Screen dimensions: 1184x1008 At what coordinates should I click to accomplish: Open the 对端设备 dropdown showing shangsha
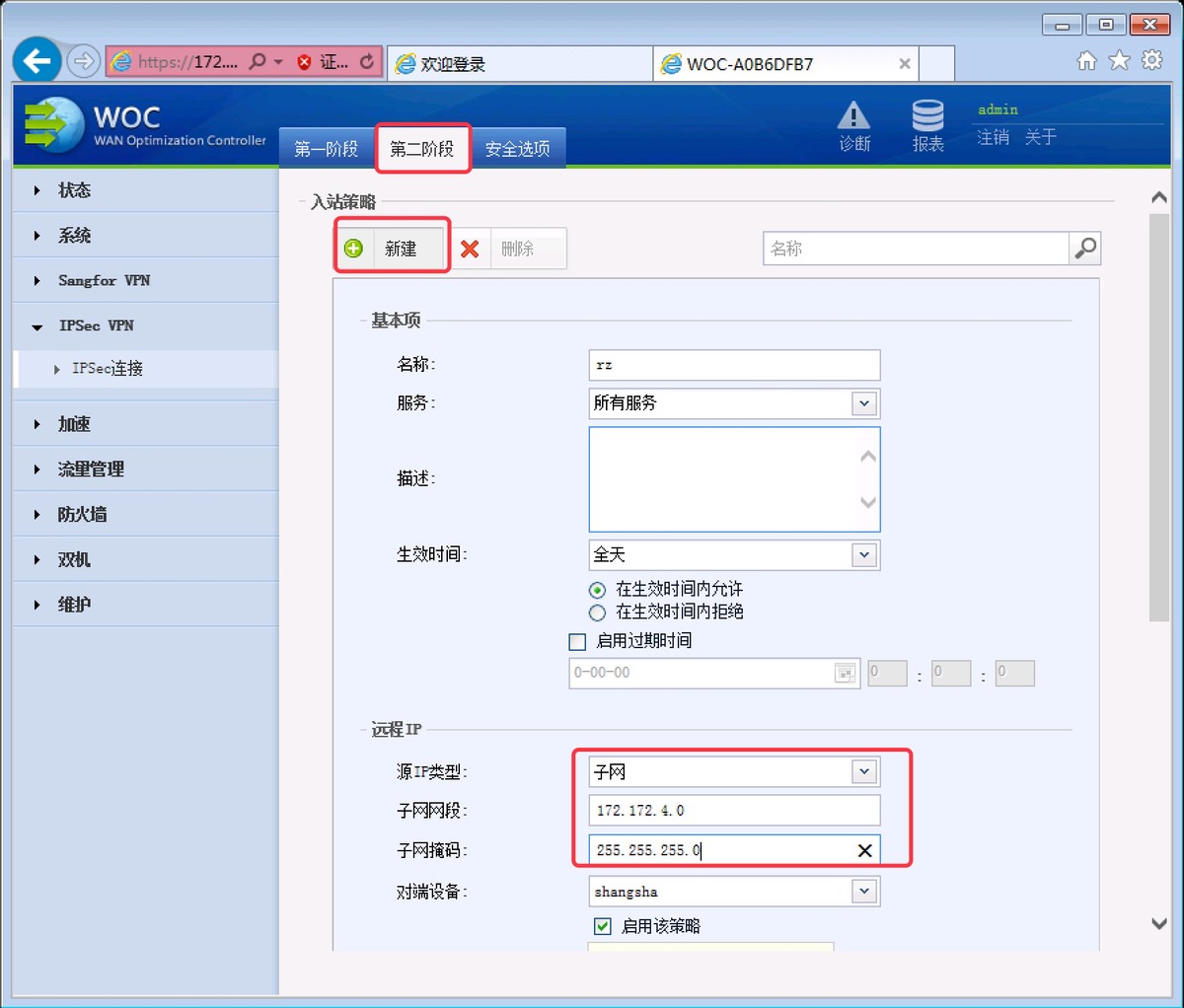pos(864,891)
